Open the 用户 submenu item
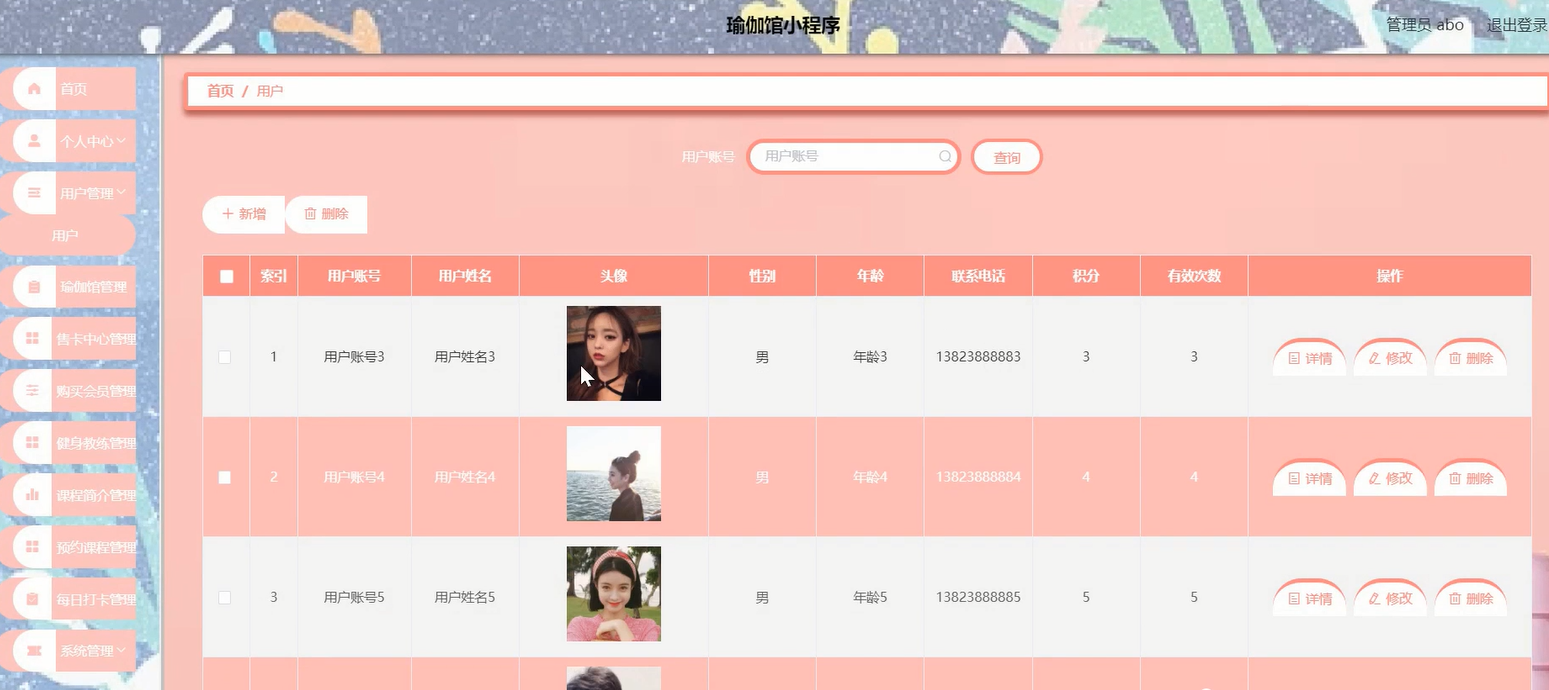 pyautogui.click(x=66, y=236)
